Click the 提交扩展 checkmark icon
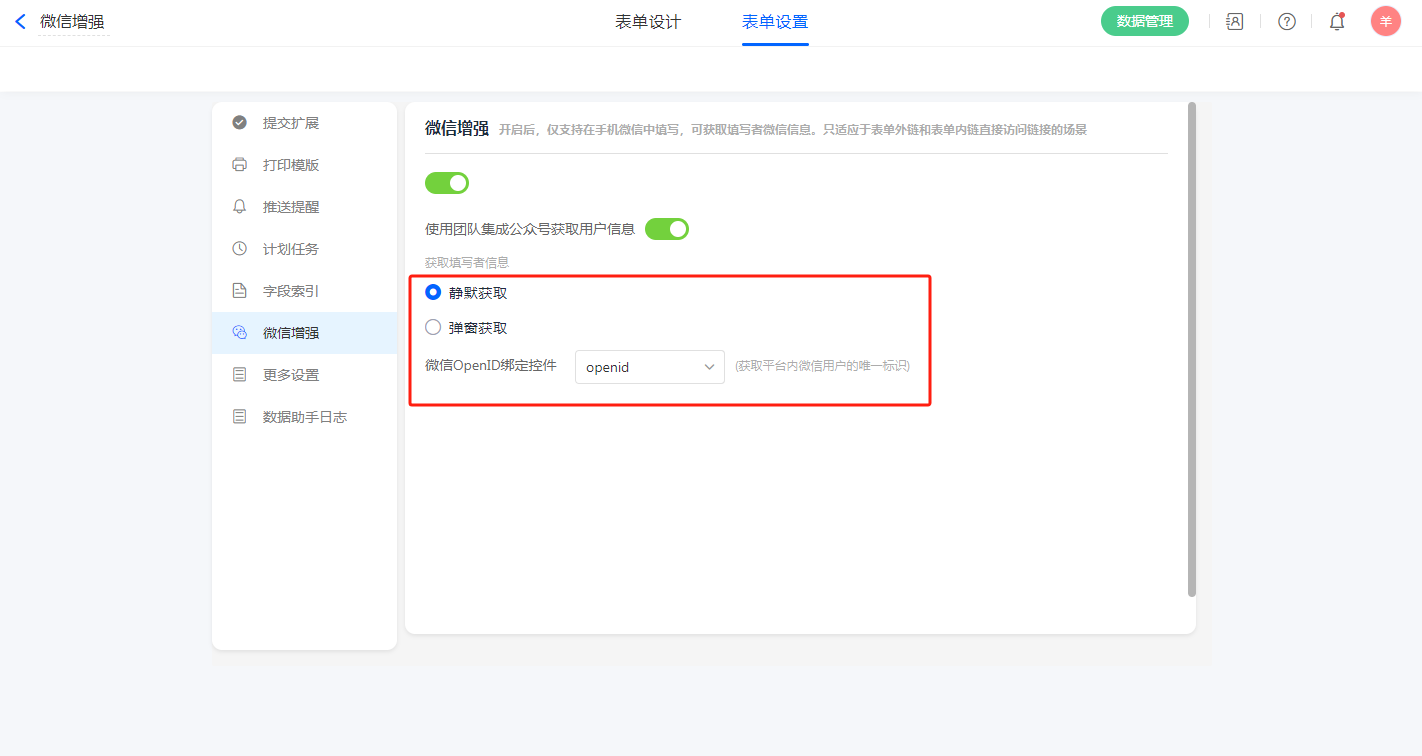 click(x=239, y=123)
